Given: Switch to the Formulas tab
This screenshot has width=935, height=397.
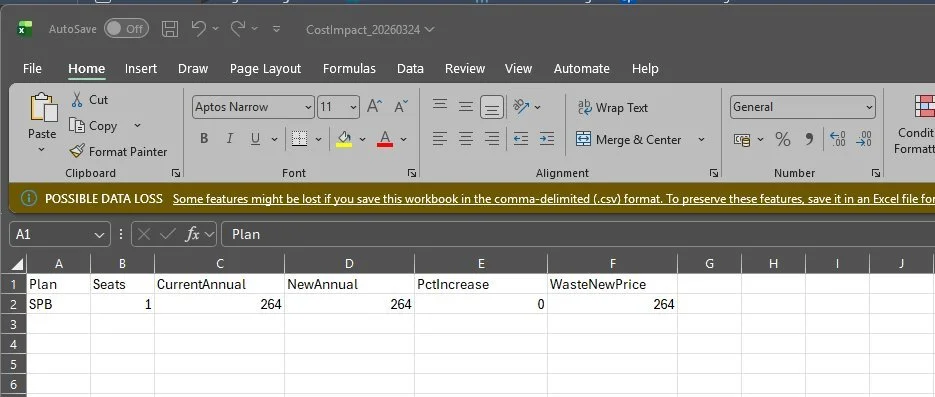Looking at the screenshot, I should pos(349,69).
